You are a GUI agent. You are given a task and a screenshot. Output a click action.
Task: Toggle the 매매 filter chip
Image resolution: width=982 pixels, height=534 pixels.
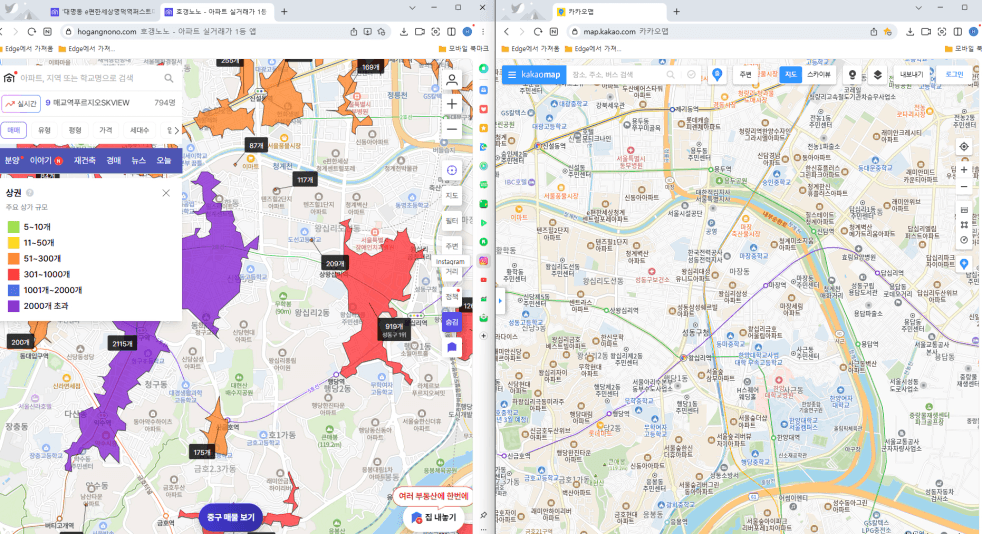point(15,130)
